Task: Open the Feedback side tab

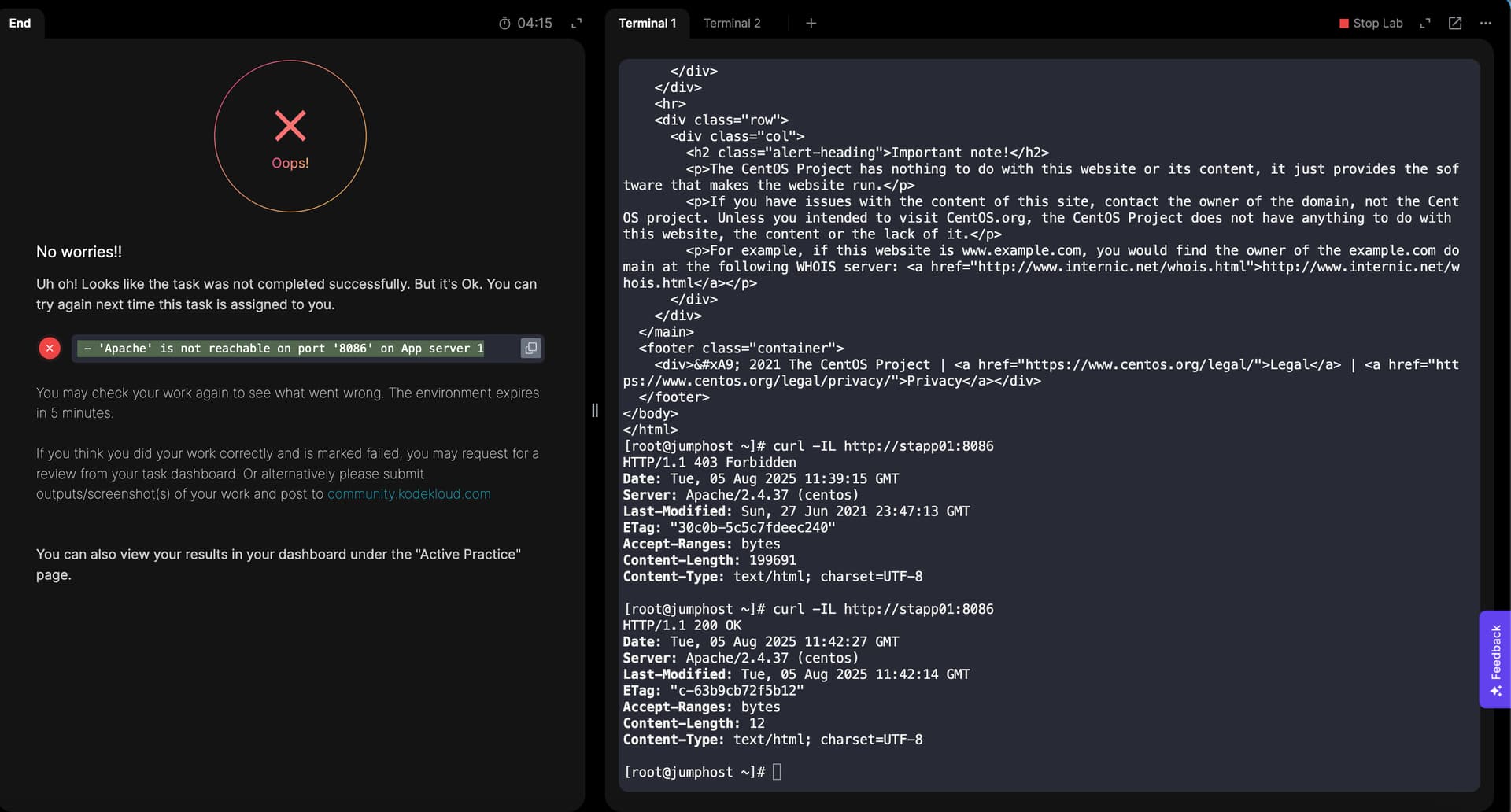Action: 1495,659
